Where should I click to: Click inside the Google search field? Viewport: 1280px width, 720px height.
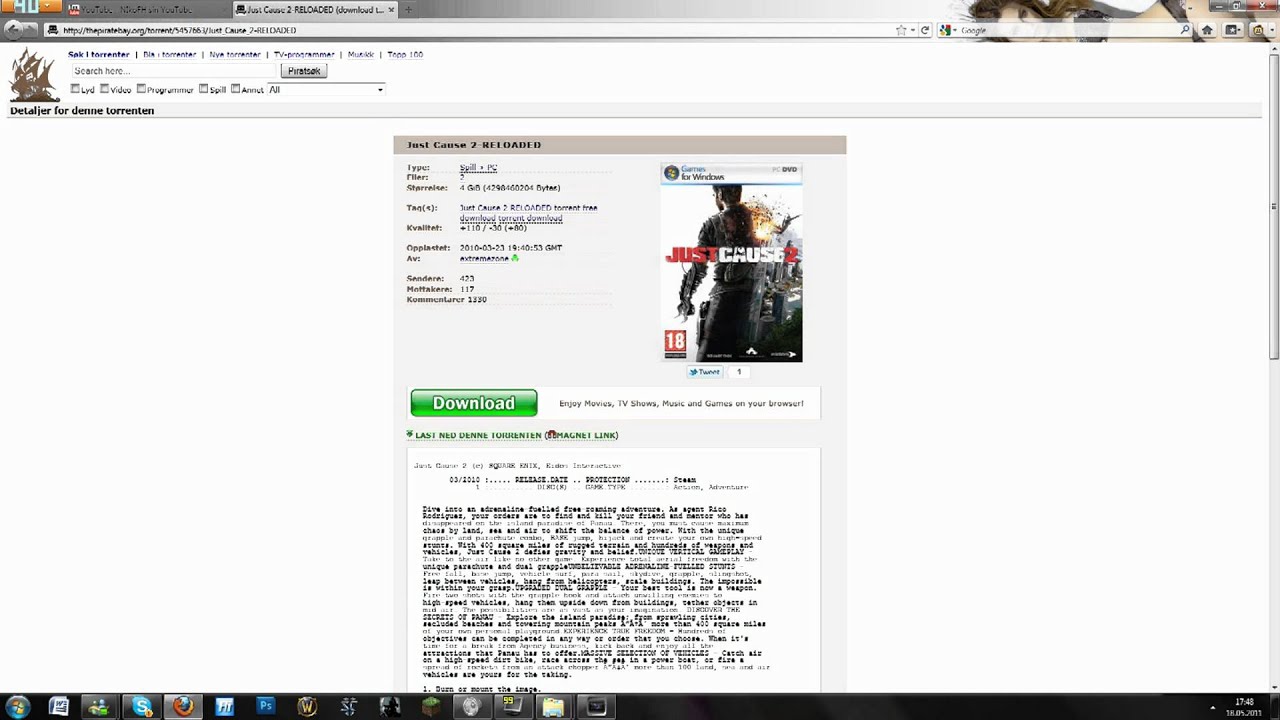[1068, 30]
